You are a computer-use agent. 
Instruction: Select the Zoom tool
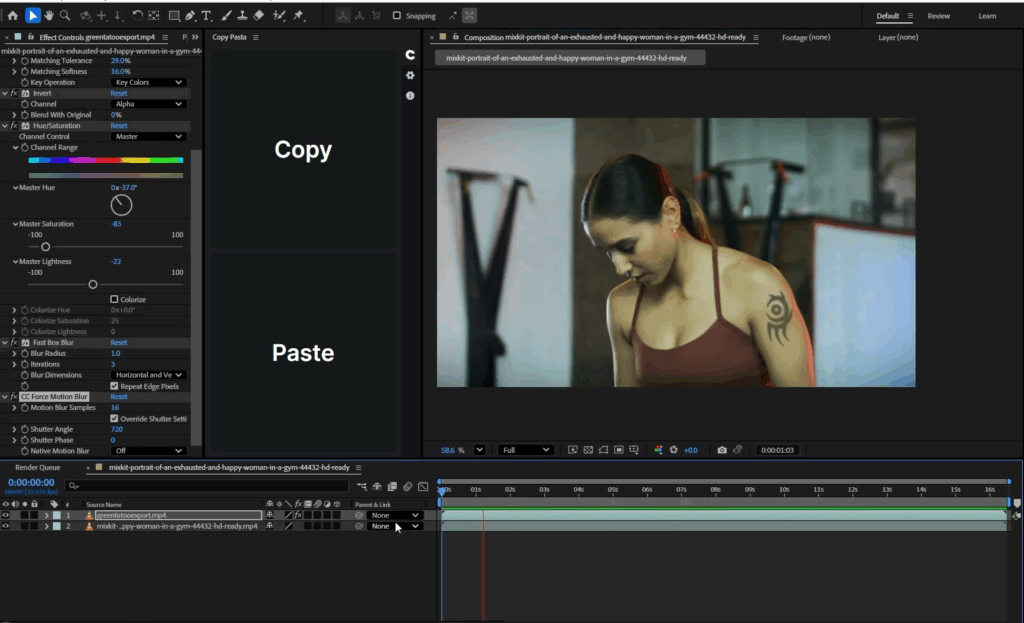[64, 15]
